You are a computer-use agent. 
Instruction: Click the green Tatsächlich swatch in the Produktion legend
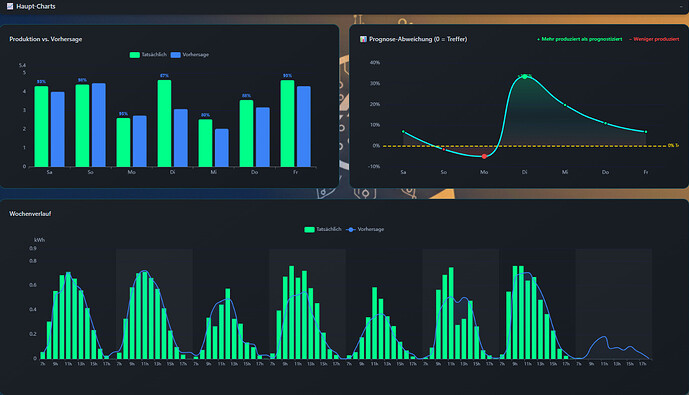[x=134, y=55]
